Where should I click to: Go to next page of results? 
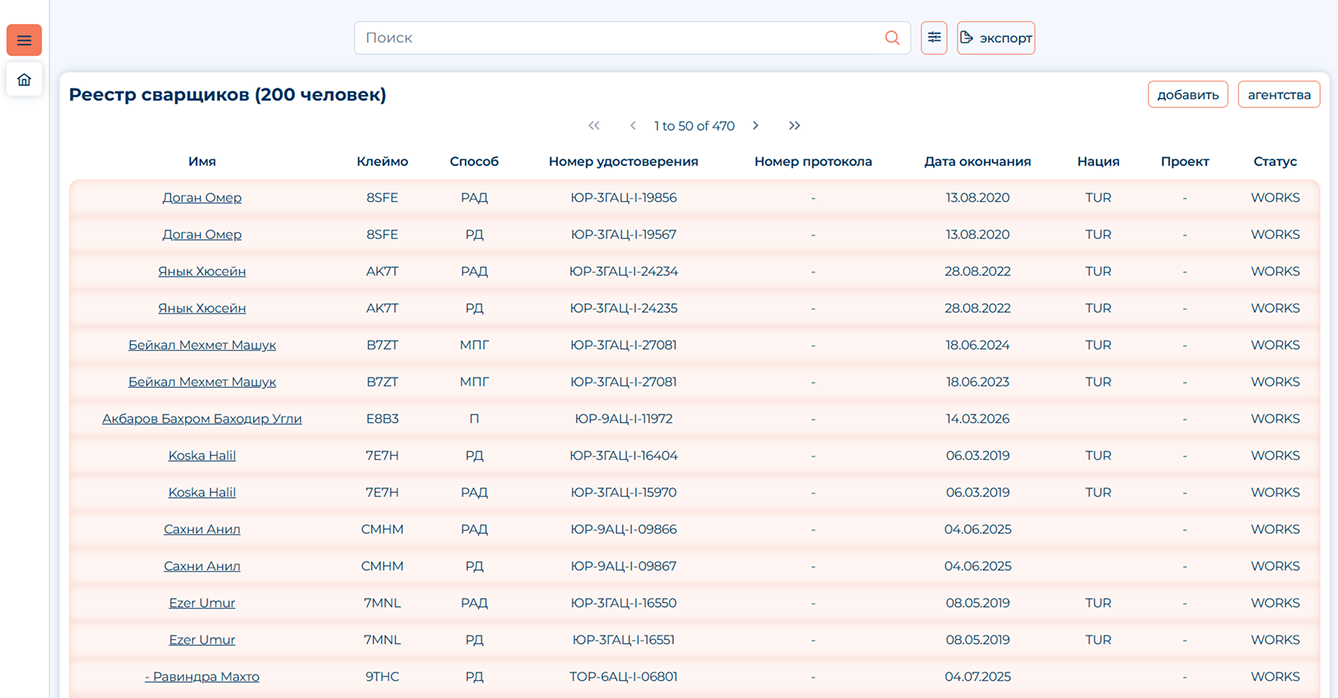tap(756, 126)
